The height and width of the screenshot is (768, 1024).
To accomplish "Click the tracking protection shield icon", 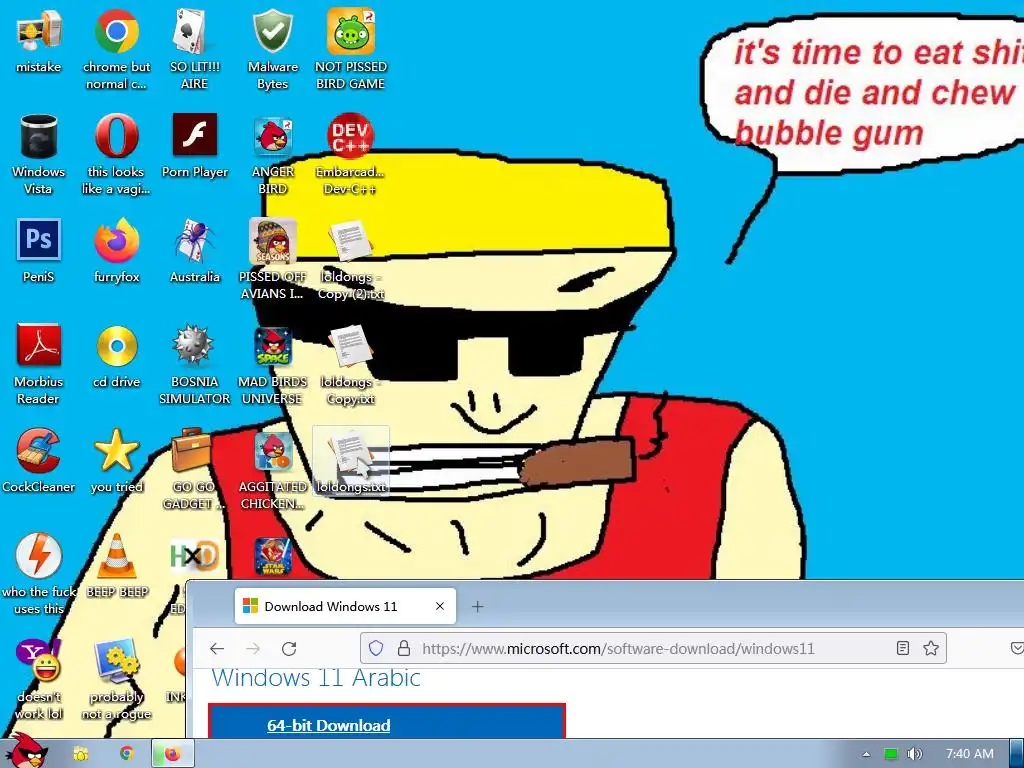I will pyautogui.click(x=376, y=648).
